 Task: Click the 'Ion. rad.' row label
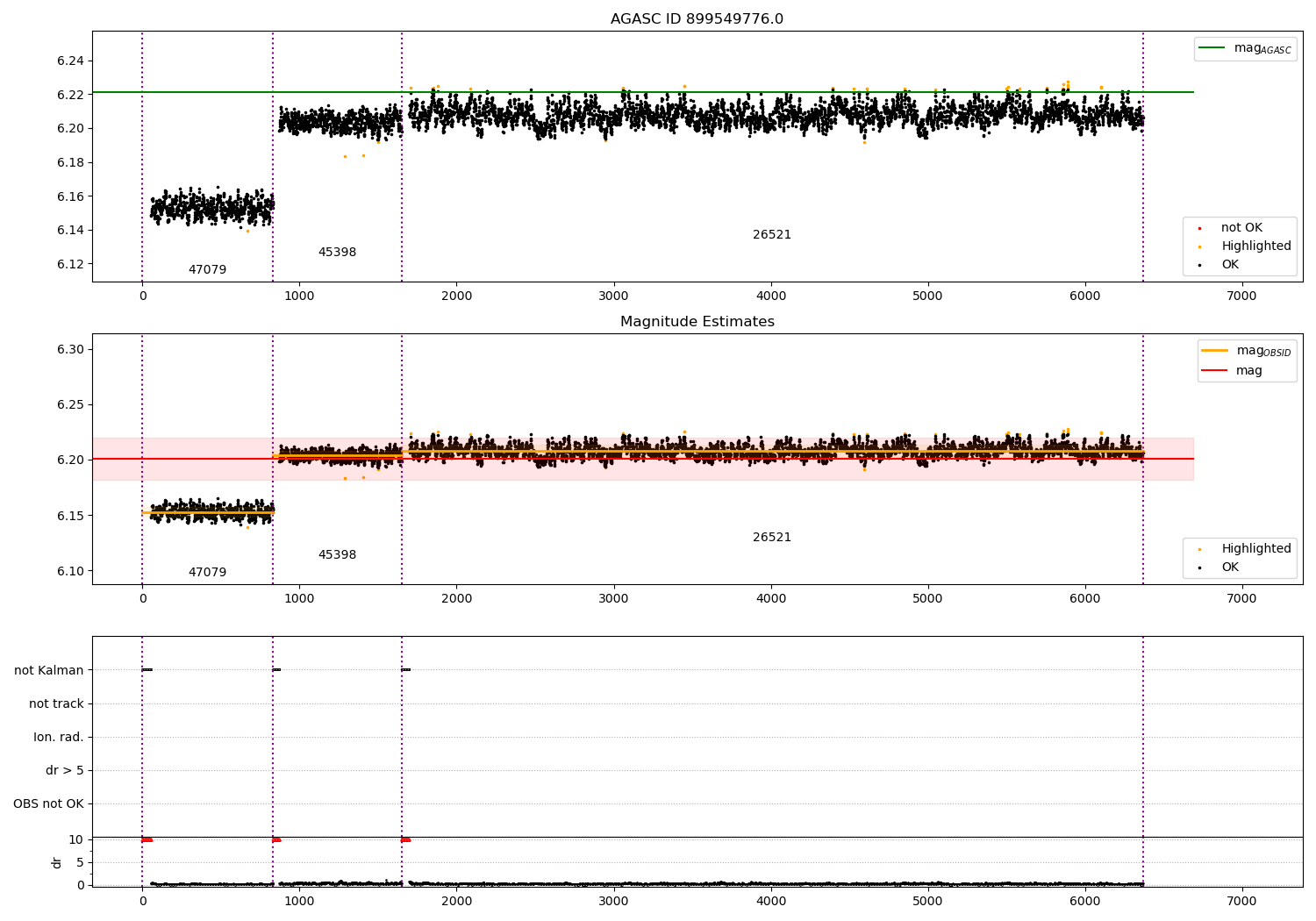click(x=59, y=738)
